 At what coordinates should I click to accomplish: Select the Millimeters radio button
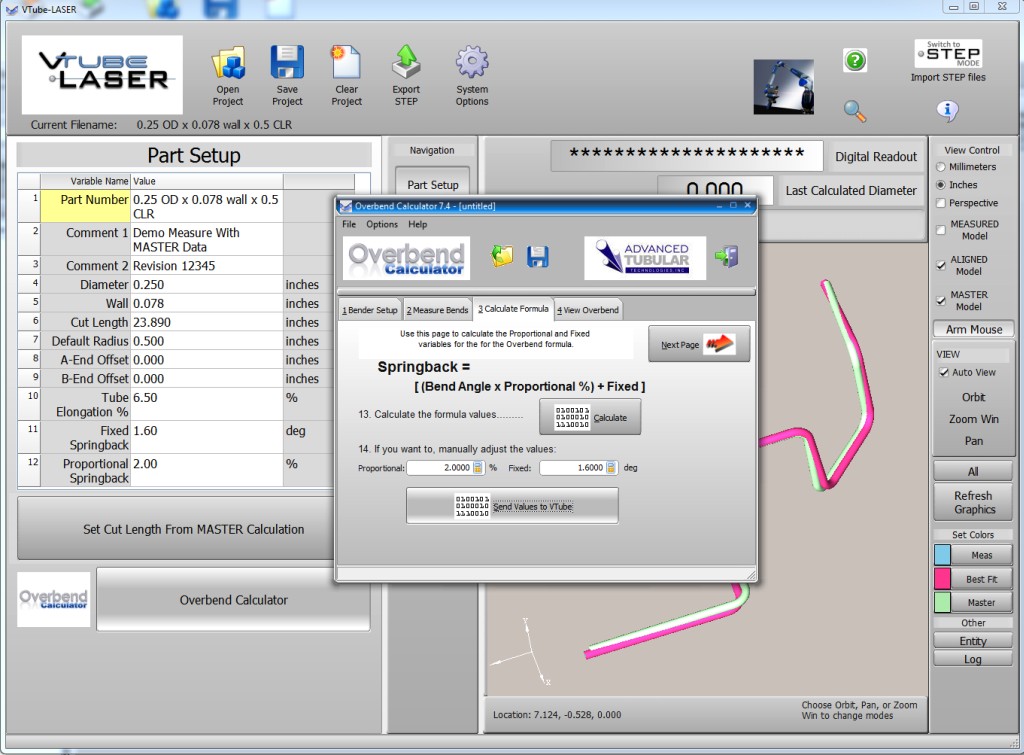[x=941, y=167]
